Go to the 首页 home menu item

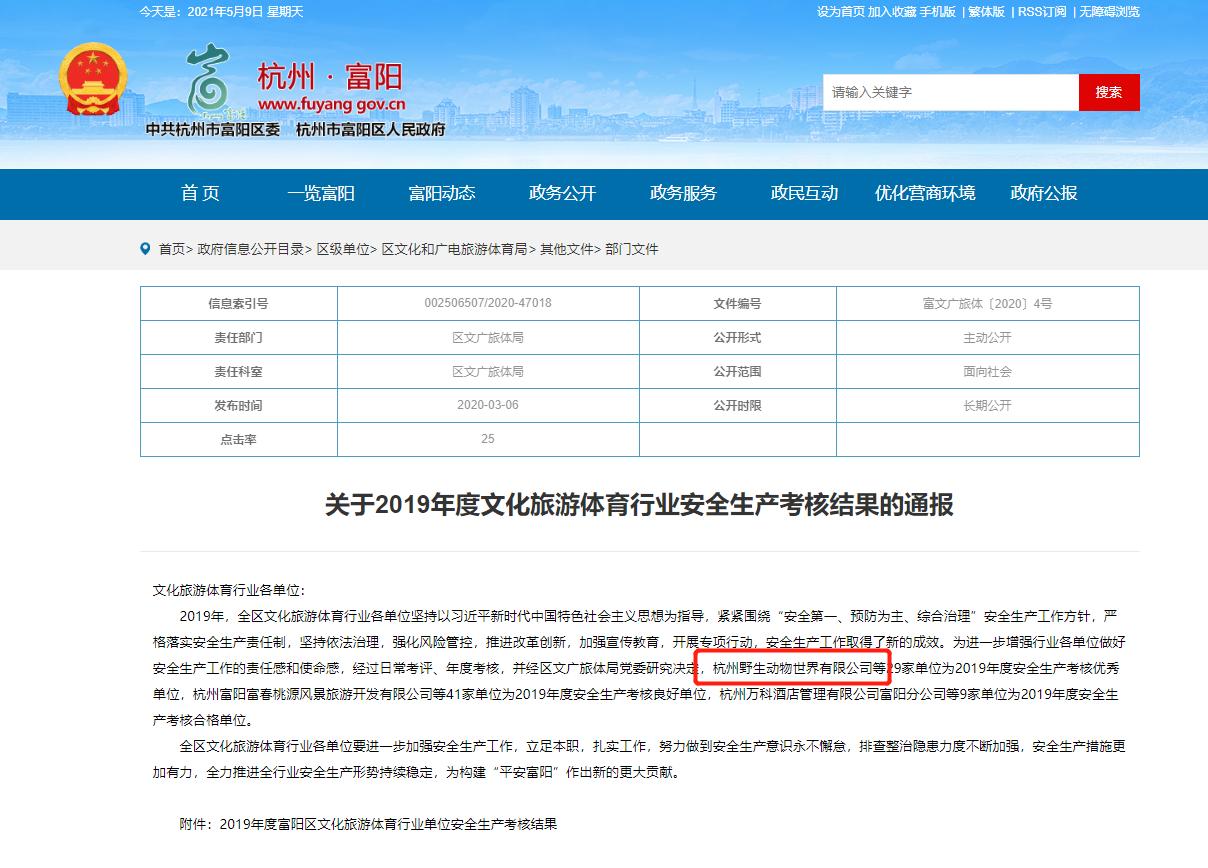point(200,194)
